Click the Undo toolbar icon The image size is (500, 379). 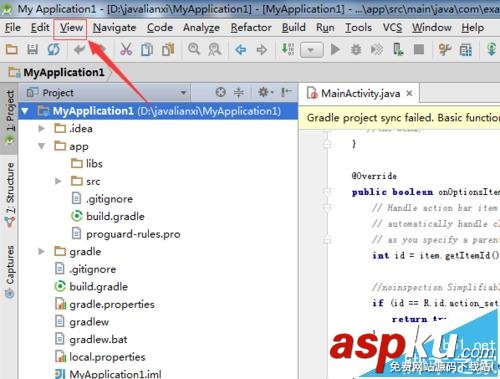coord(79,50)
